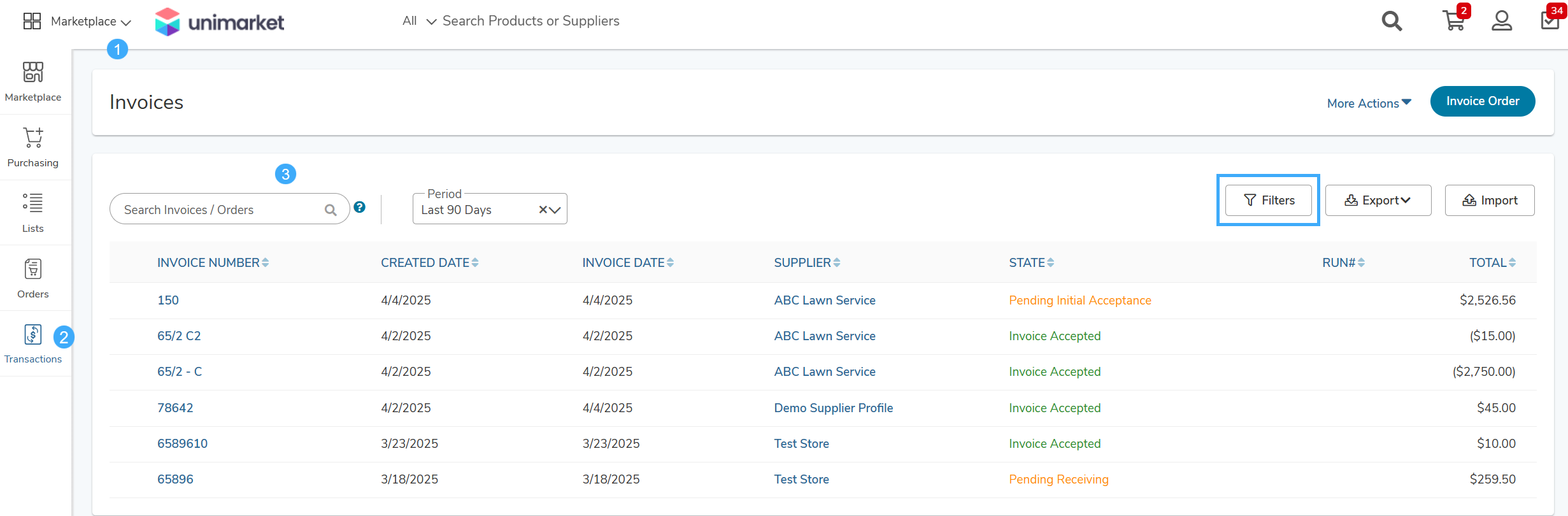Click the magnifier in Search Invoices field
1568x516 pixels.
331,210
